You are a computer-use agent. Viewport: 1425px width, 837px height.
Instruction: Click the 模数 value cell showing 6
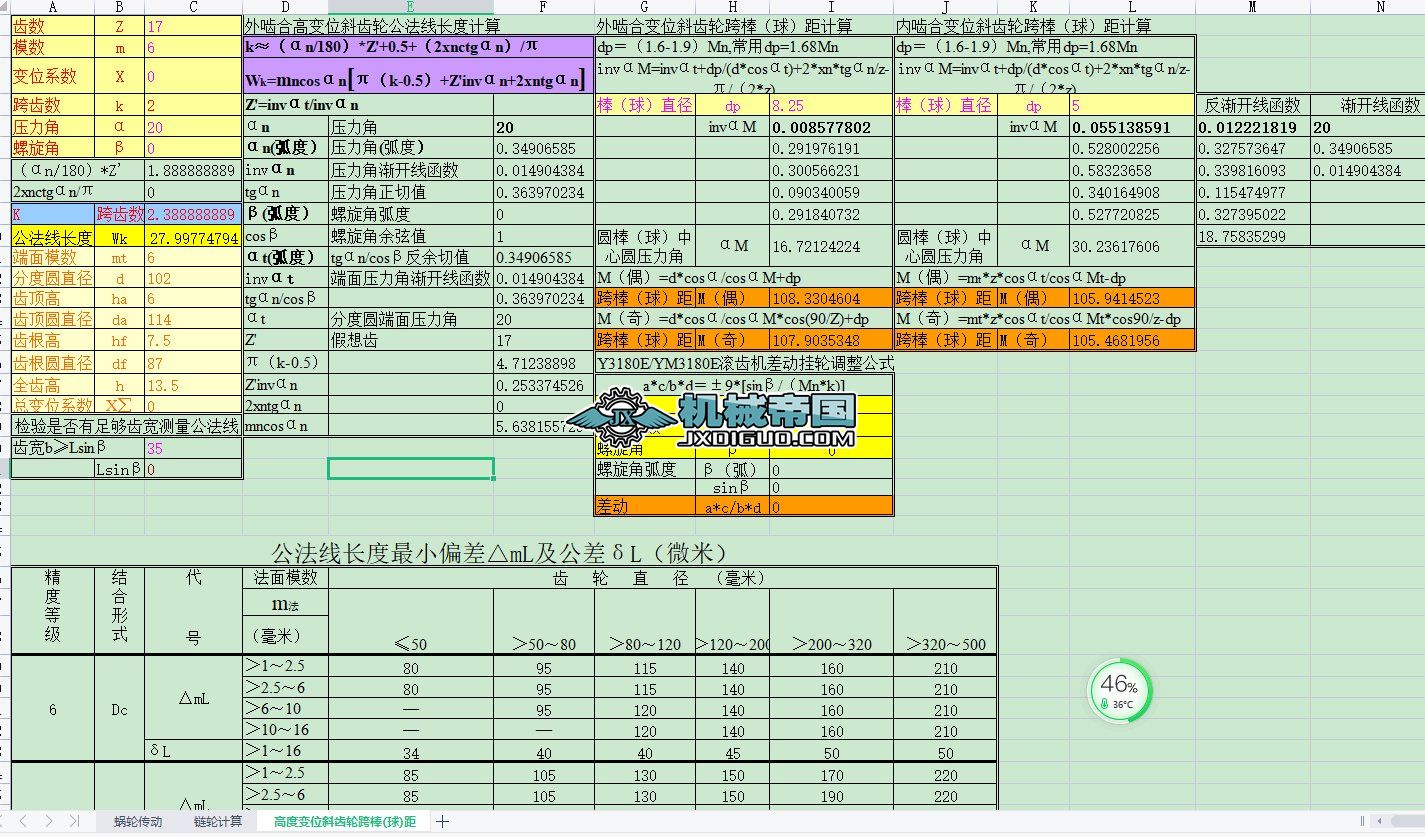pos(193,48)
